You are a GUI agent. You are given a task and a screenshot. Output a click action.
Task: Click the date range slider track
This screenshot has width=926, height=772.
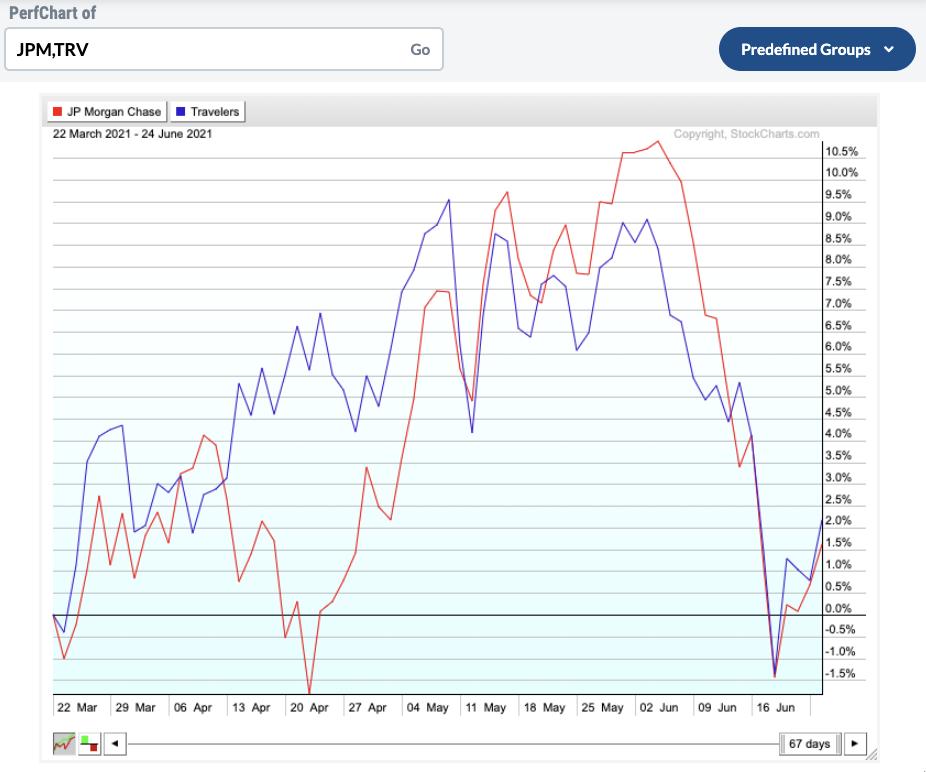[x=450, y=744]
